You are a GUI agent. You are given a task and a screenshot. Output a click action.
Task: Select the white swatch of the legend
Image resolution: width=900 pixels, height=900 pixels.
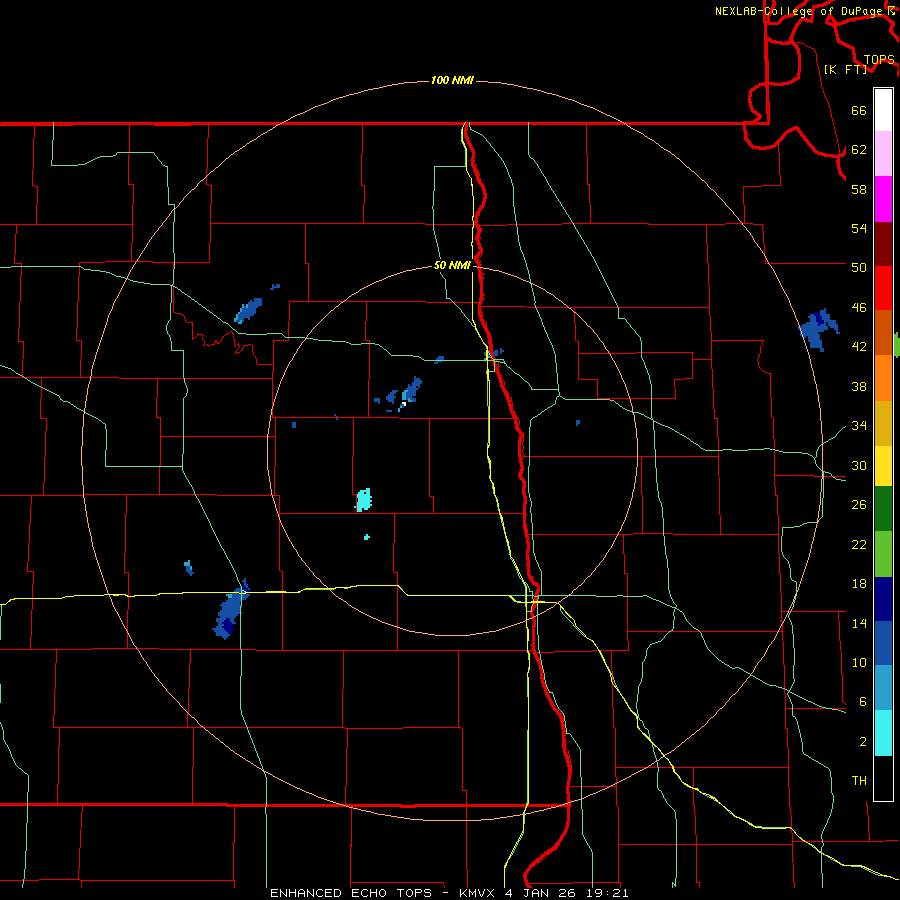[883, 110]
